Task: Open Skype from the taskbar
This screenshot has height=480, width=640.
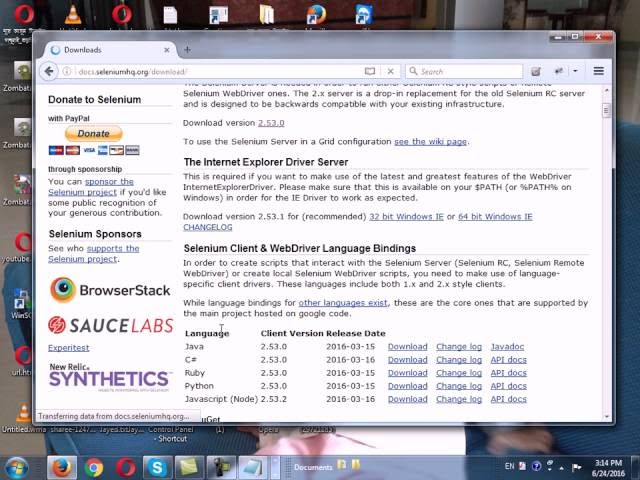Action: tap(157, 468)
